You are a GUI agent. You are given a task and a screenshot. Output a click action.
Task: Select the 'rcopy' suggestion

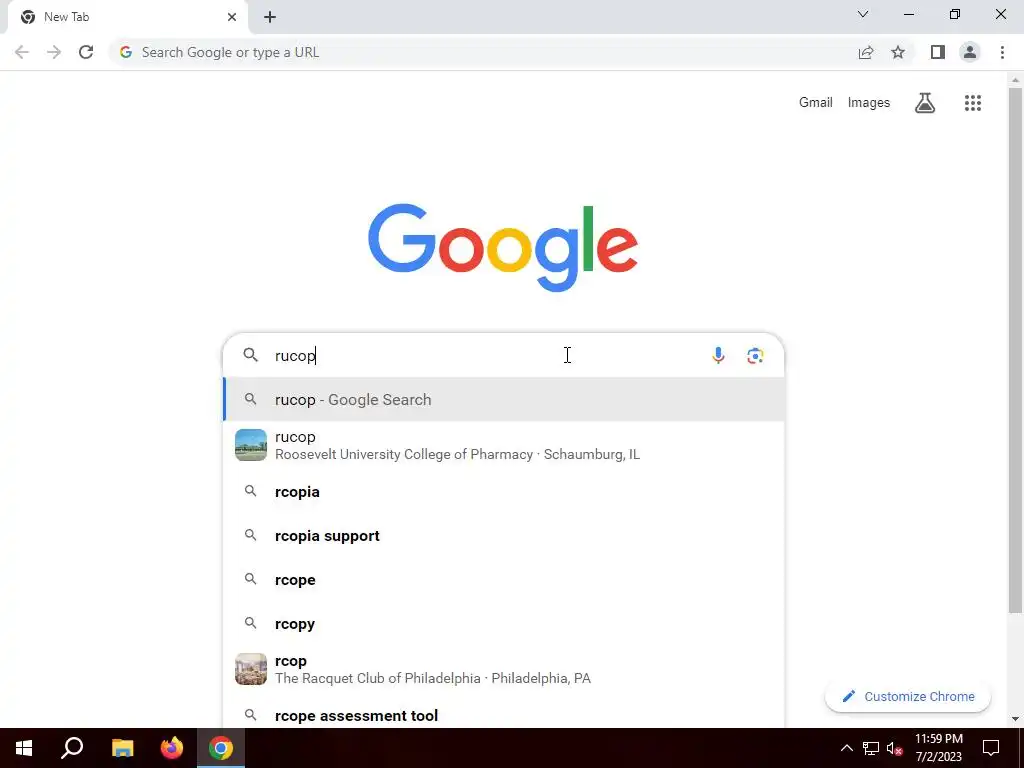[504, 623]
